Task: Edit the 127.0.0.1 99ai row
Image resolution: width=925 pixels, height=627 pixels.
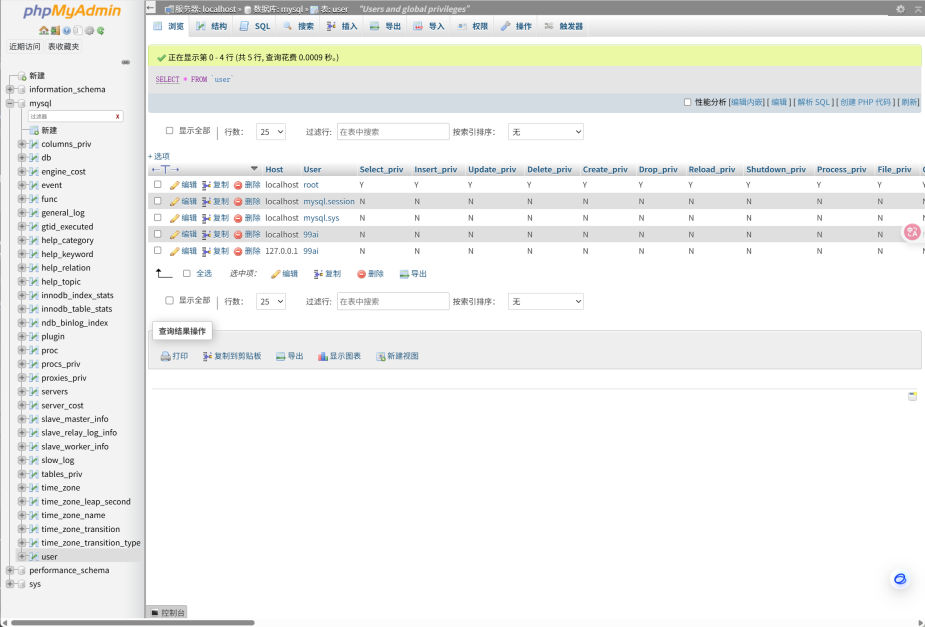Action: coord(183,251)
